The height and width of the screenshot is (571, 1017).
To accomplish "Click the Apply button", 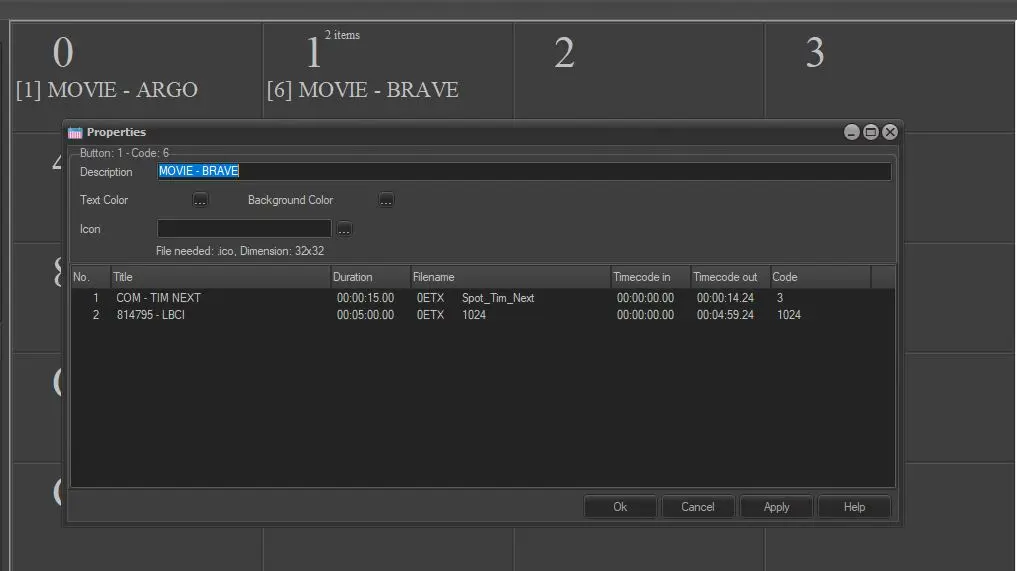I will tap(776, 507).
